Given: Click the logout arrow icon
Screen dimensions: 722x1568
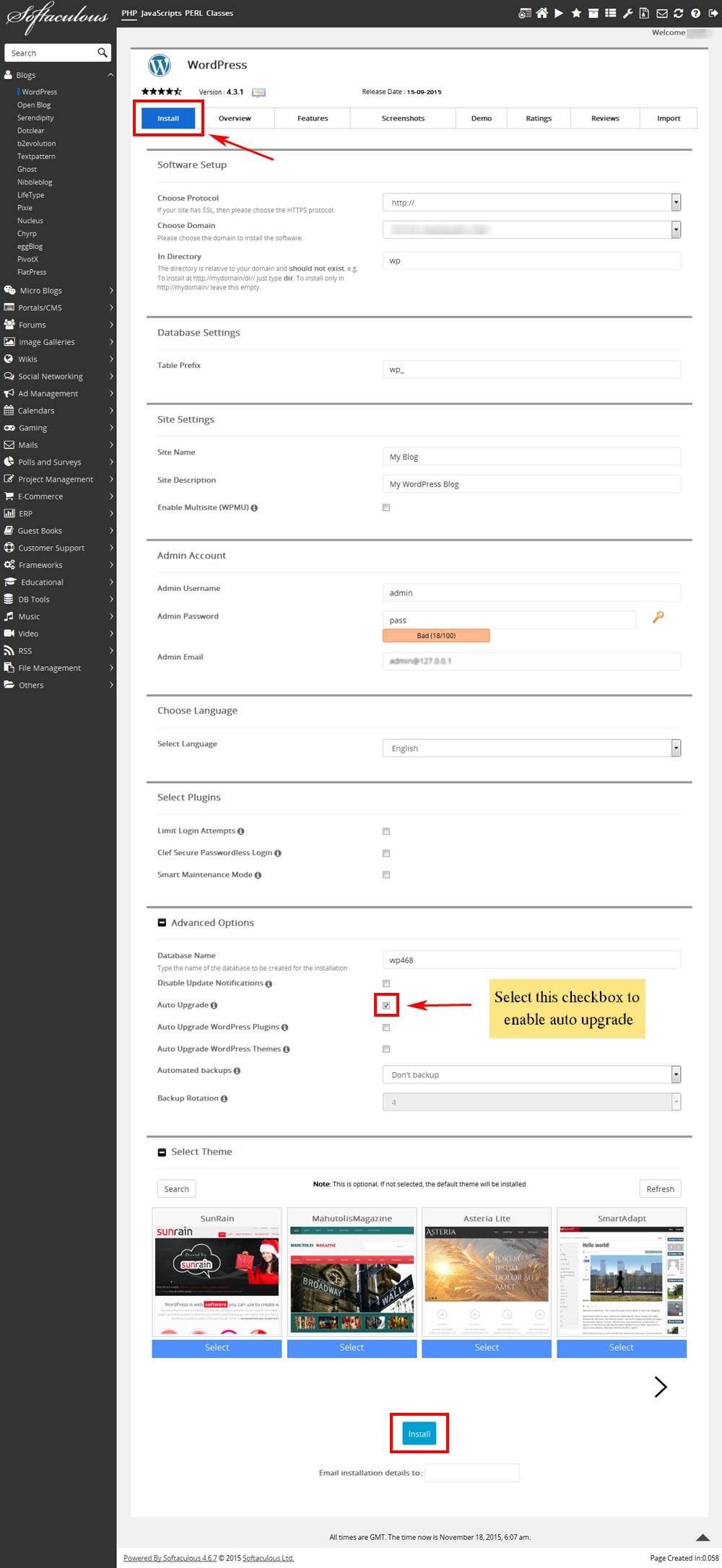Looking at the screenshot, I should click(x=712, y=13).
